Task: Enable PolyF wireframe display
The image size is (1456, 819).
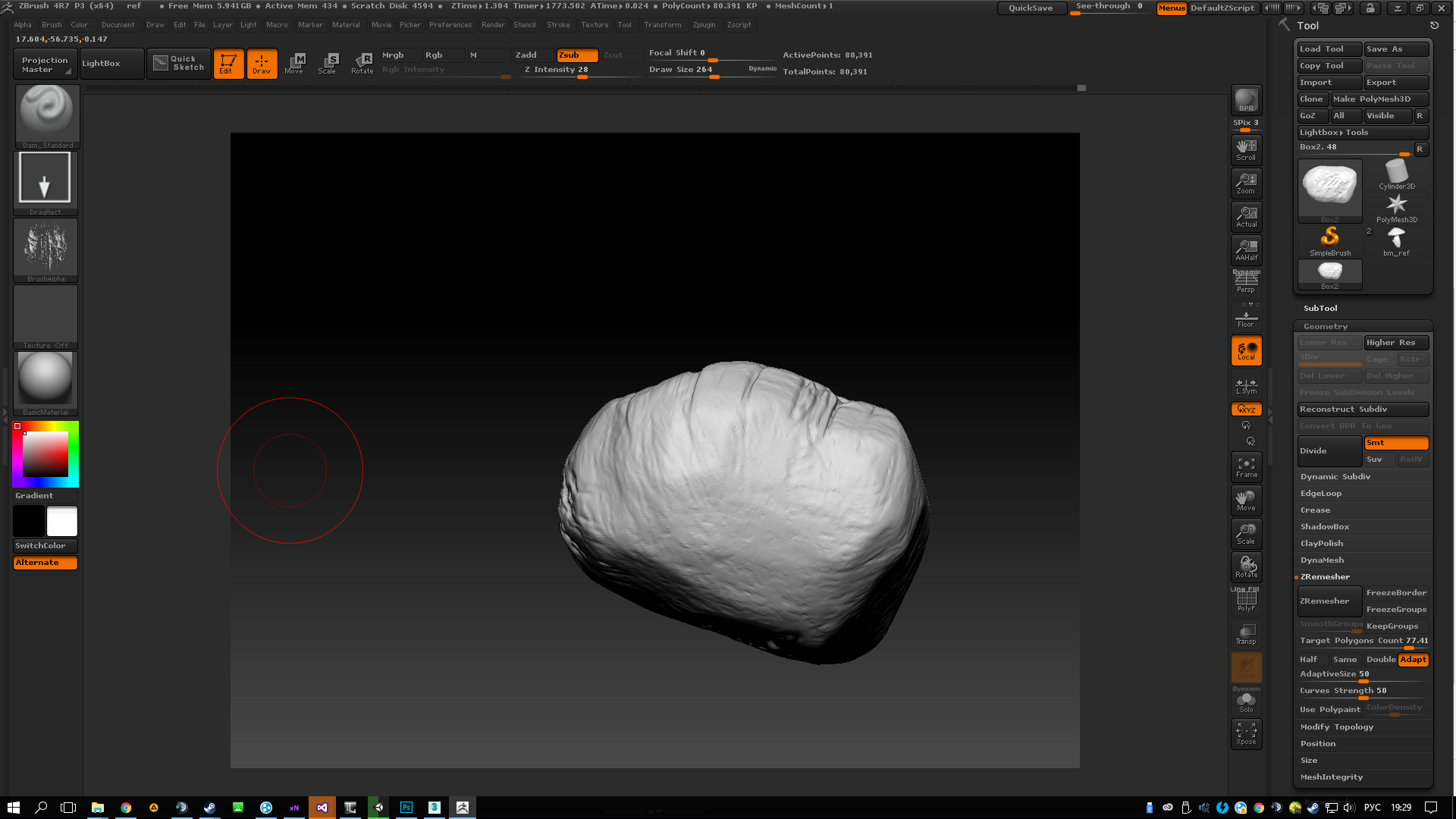Action: pyautogui.click(x=1246, y=601)
